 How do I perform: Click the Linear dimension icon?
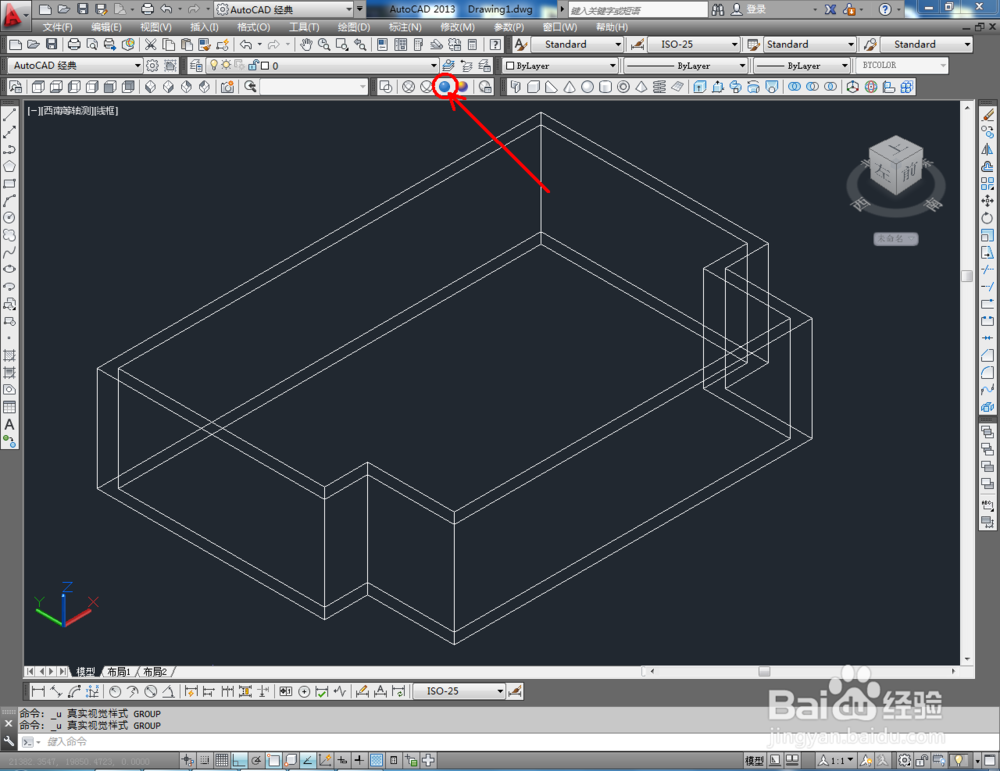pyautogui.click(x=38, y=691)
